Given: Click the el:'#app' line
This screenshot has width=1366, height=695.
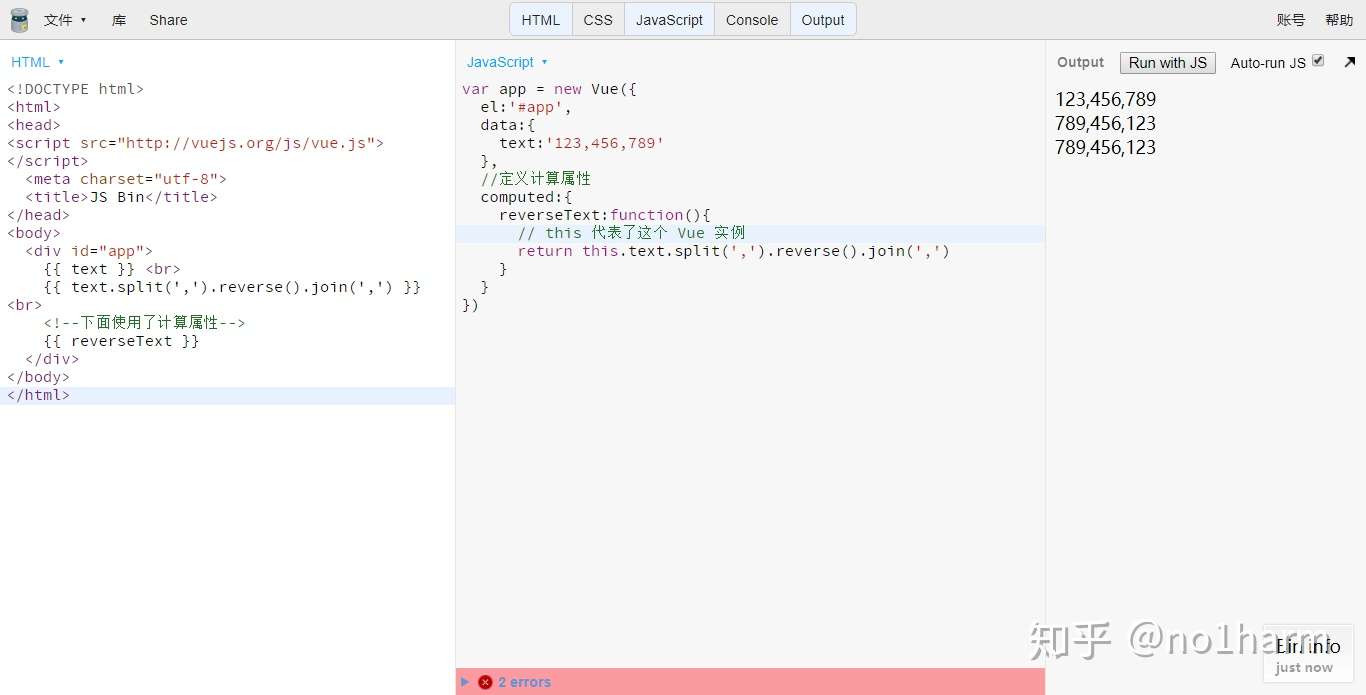Looking at the screenshot, I should pos(526,107).
